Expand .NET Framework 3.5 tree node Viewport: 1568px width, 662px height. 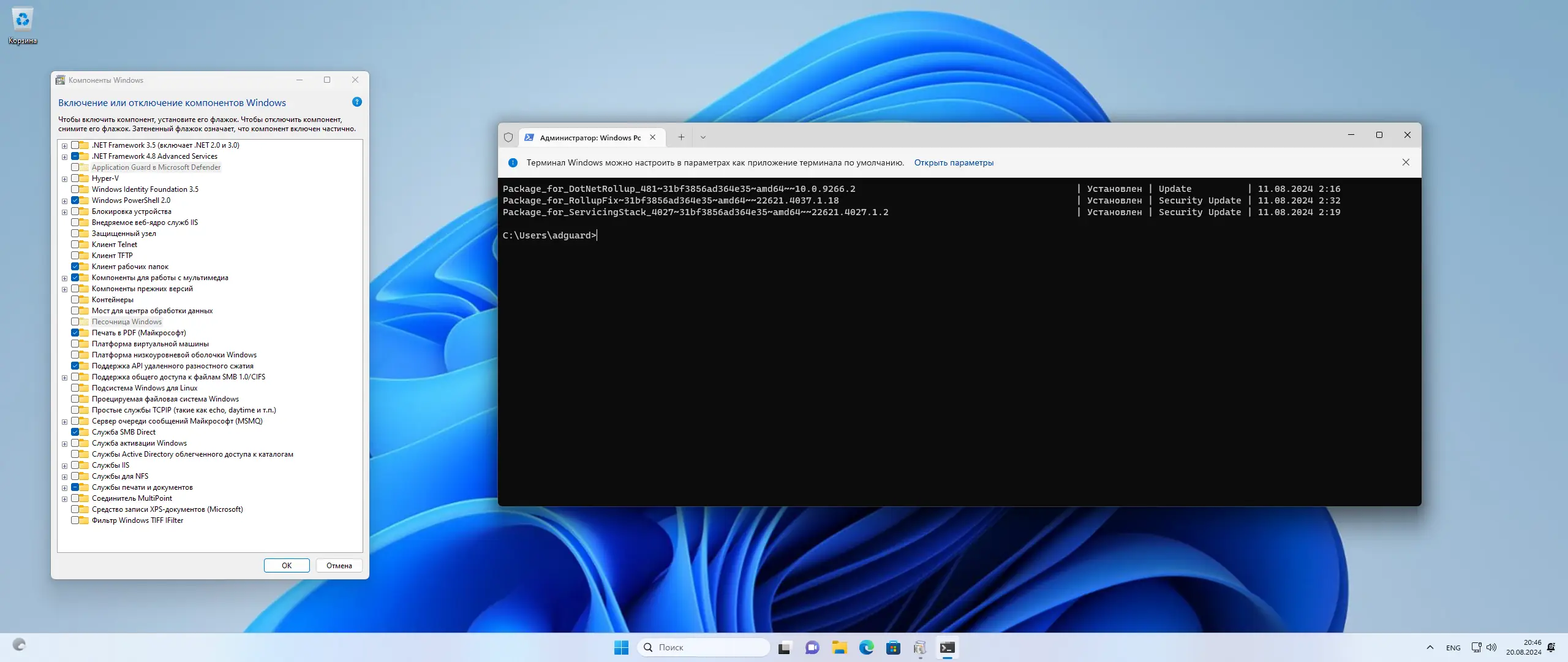coord(64,146)
